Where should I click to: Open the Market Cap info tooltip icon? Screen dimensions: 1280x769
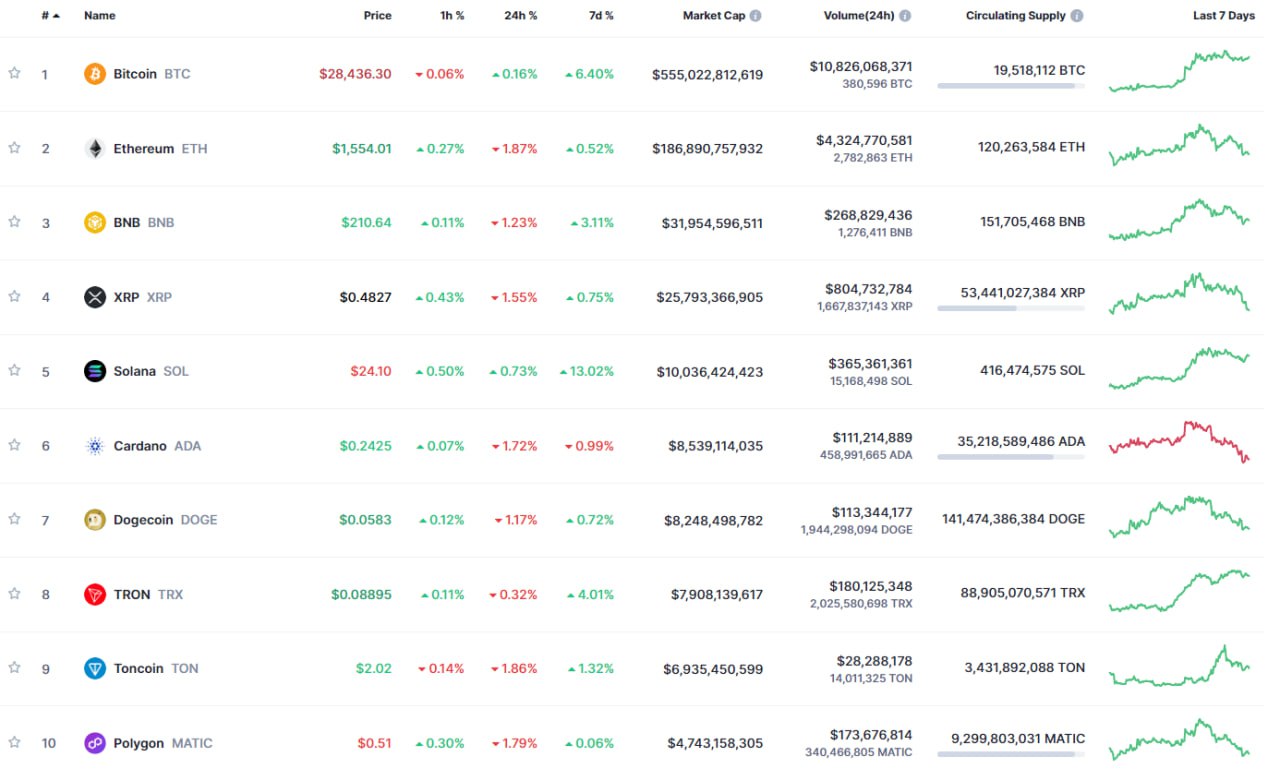(756, 16)
